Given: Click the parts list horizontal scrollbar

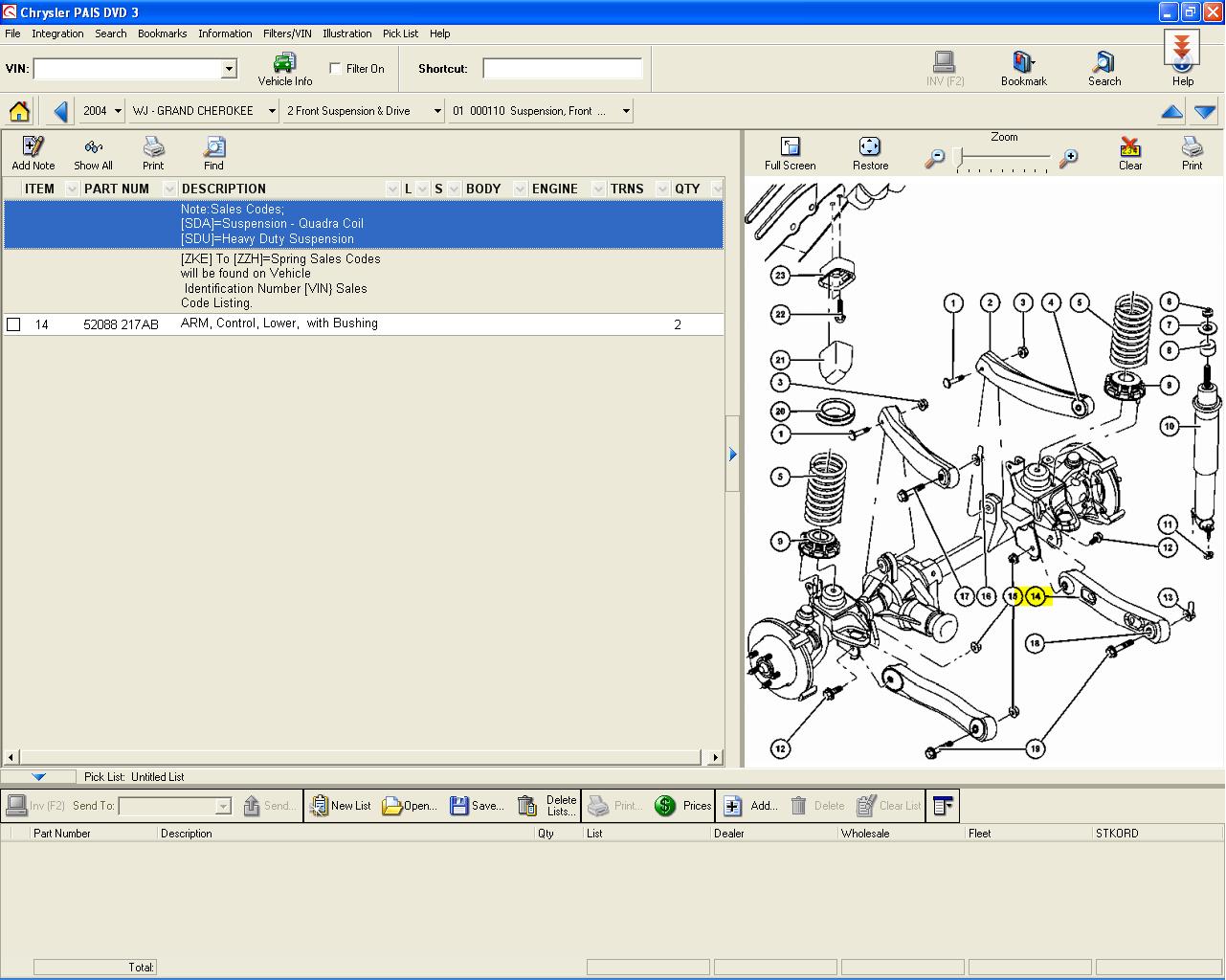Looking at the screenshot, I should (363, 757).
